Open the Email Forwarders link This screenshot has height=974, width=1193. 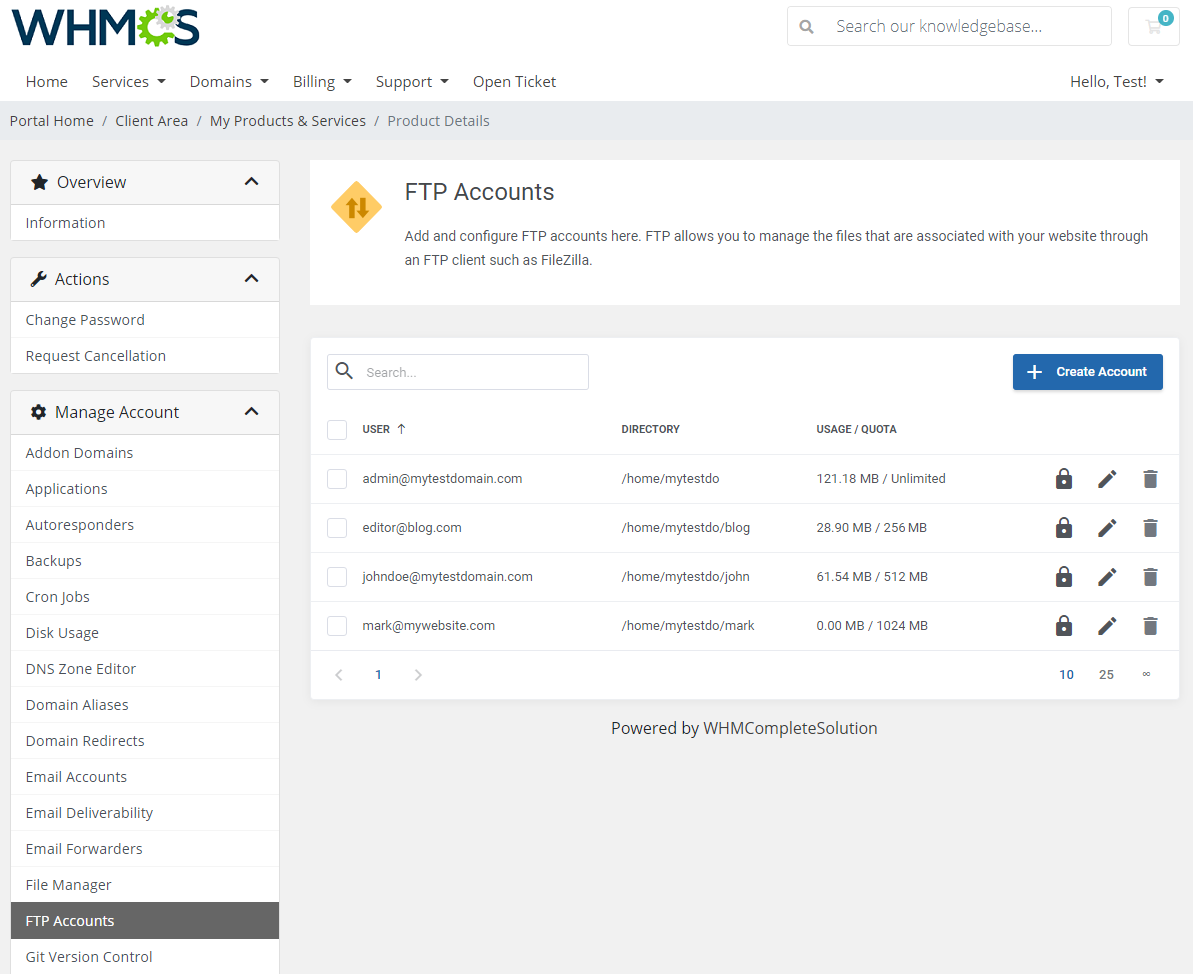(x=83, y=848)
